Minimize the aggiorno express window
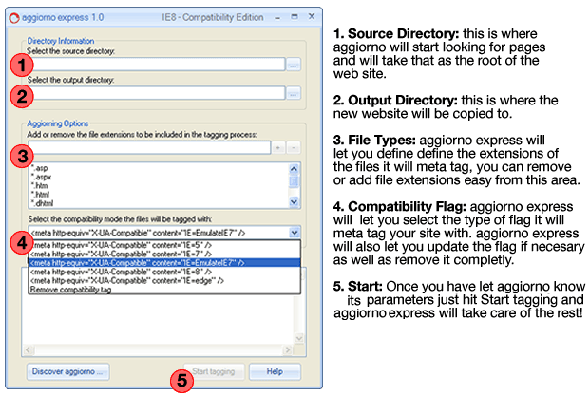The width and height of the screenshot is (588, 397). pos(278,18)
